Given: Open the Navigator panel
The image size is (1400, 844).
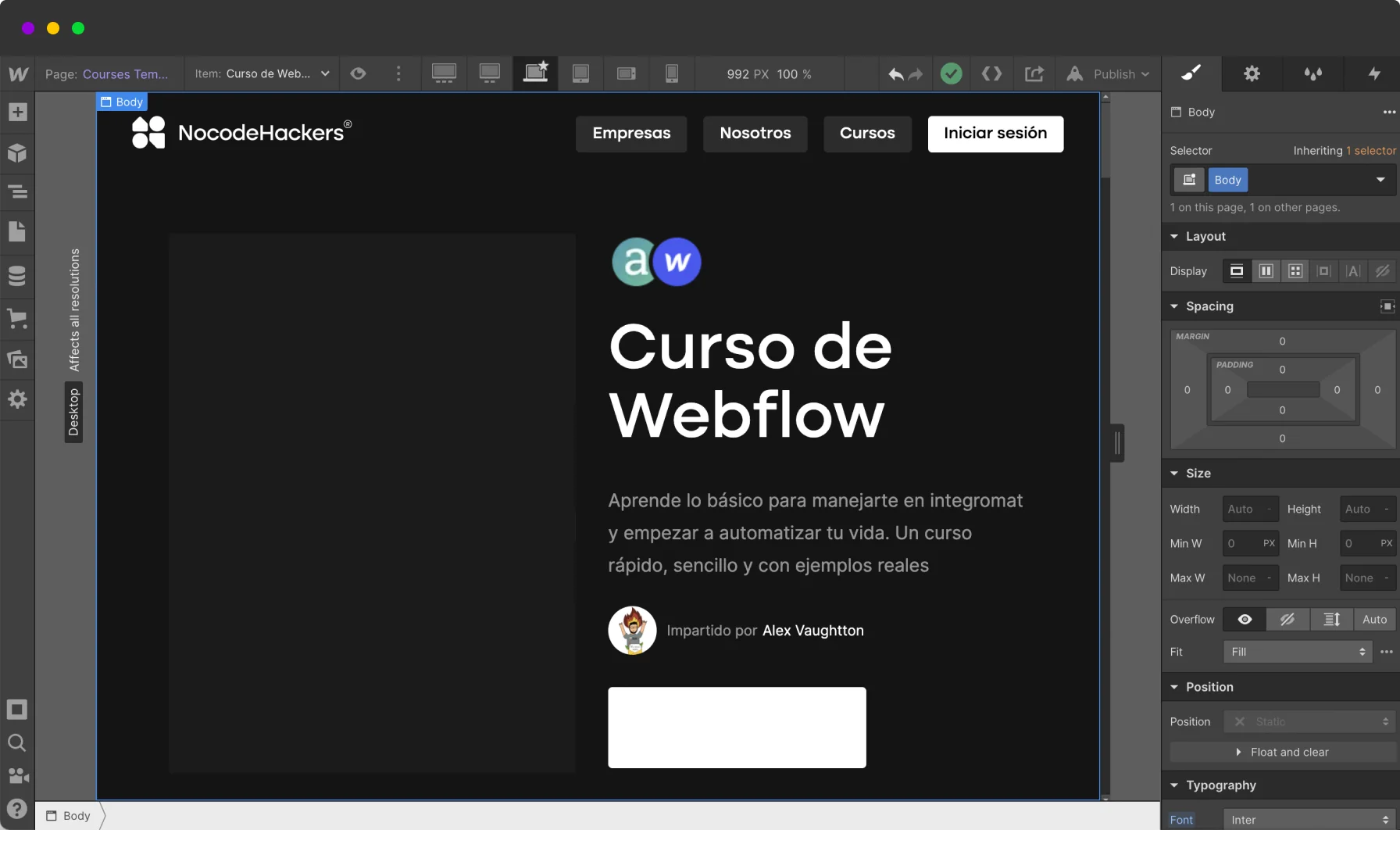Looking at the screenshot, I should (x=17, y=191).
